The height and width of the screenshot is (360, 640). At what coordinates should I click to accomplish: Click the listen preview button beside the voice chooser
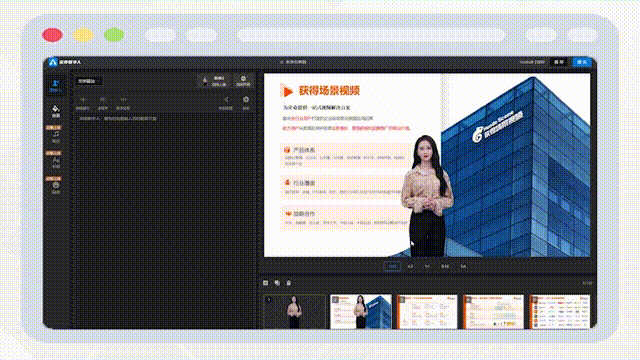tap(243, 81)
